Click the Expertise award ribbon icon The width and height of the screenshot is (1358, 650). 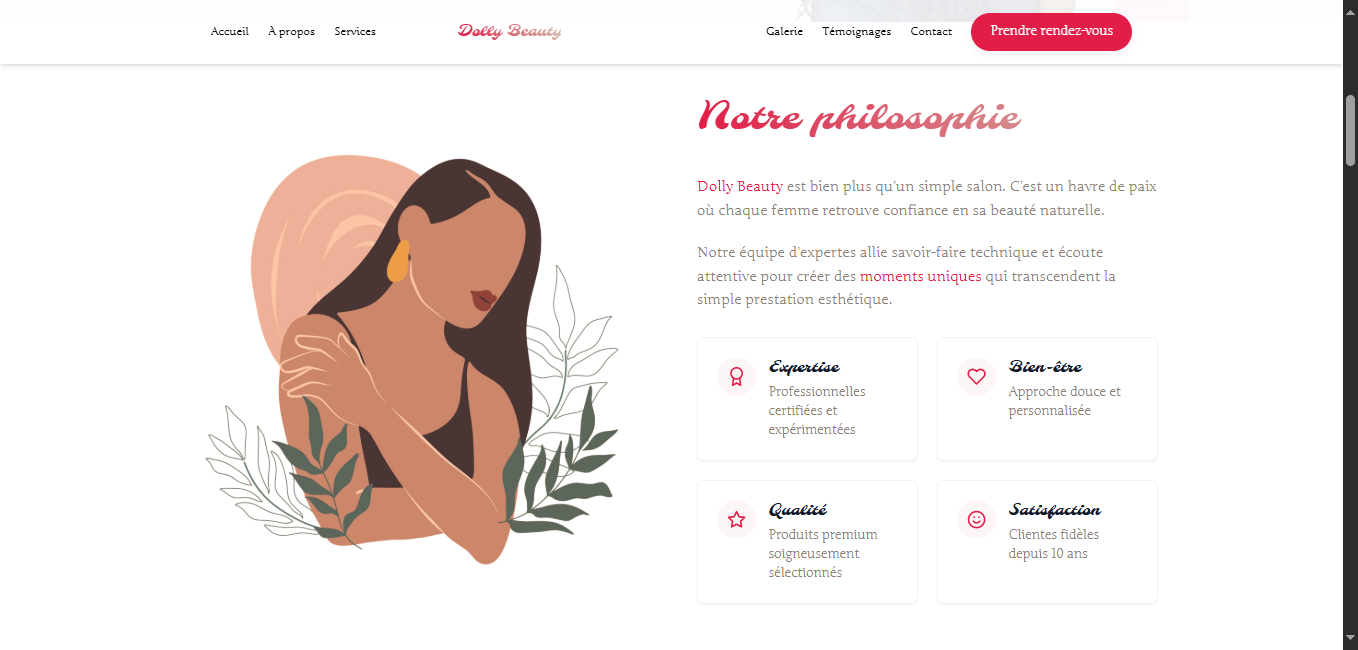click(737, 377)
